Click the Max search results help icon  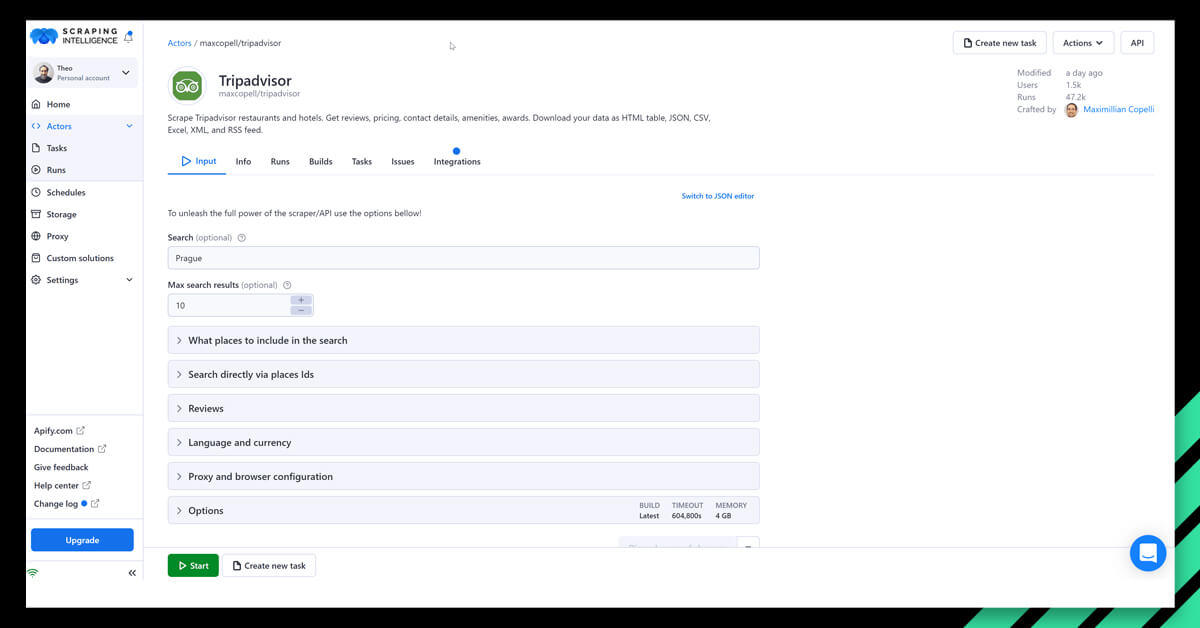point(287,285)
